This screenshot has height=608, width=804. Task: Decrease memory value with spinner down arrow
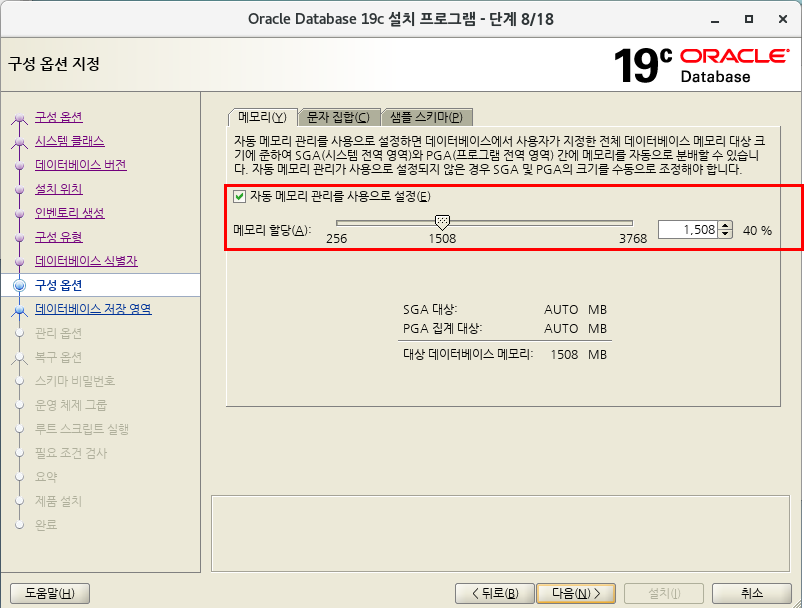pos(725,234)
